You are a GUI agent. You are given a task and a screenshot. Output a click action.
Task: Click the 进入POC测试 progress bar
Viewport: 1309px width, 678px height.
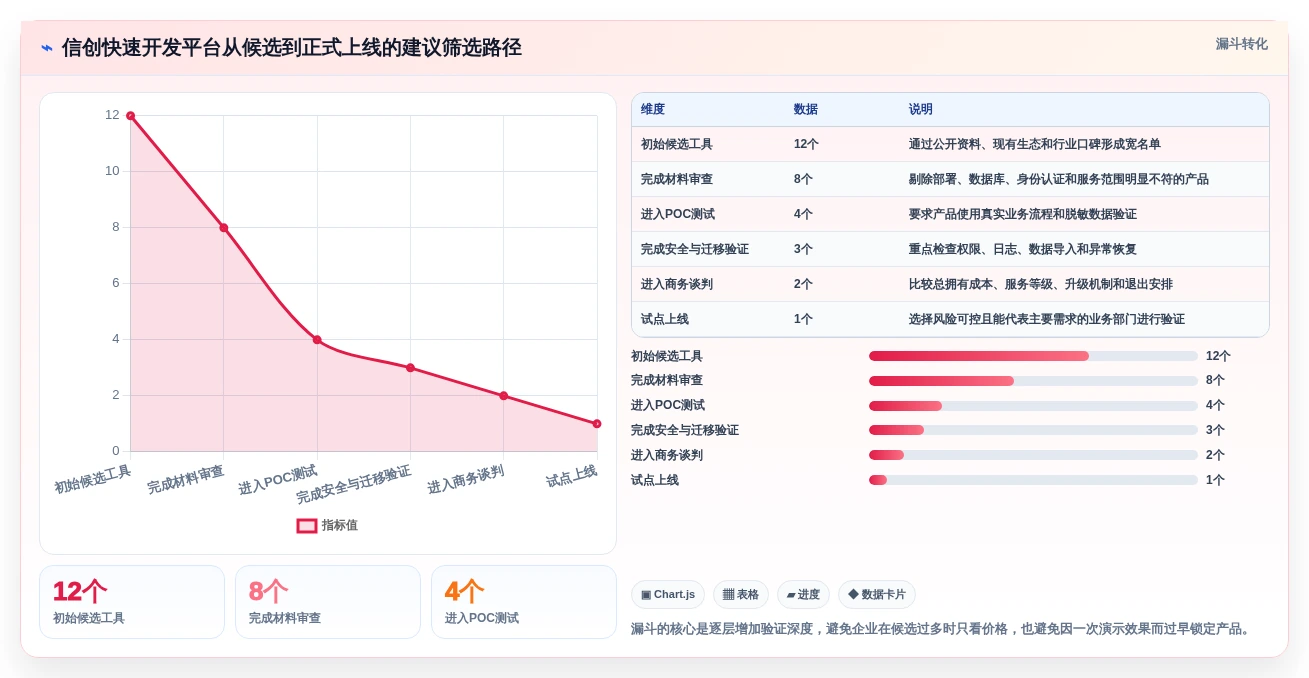click(x=1033, y=406)
